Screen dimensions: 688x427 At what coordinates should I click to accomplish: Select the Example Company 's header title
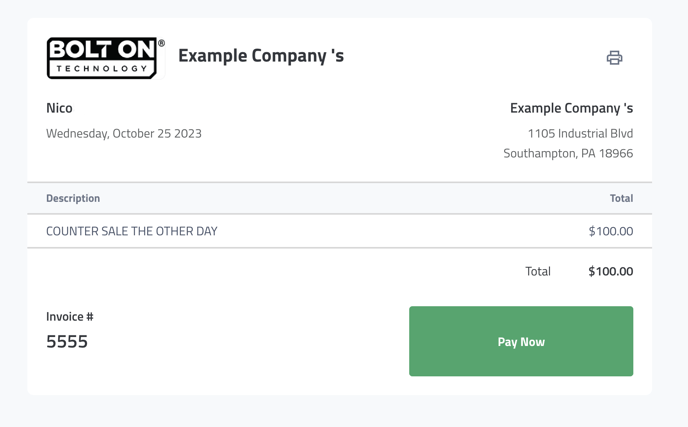261,56
